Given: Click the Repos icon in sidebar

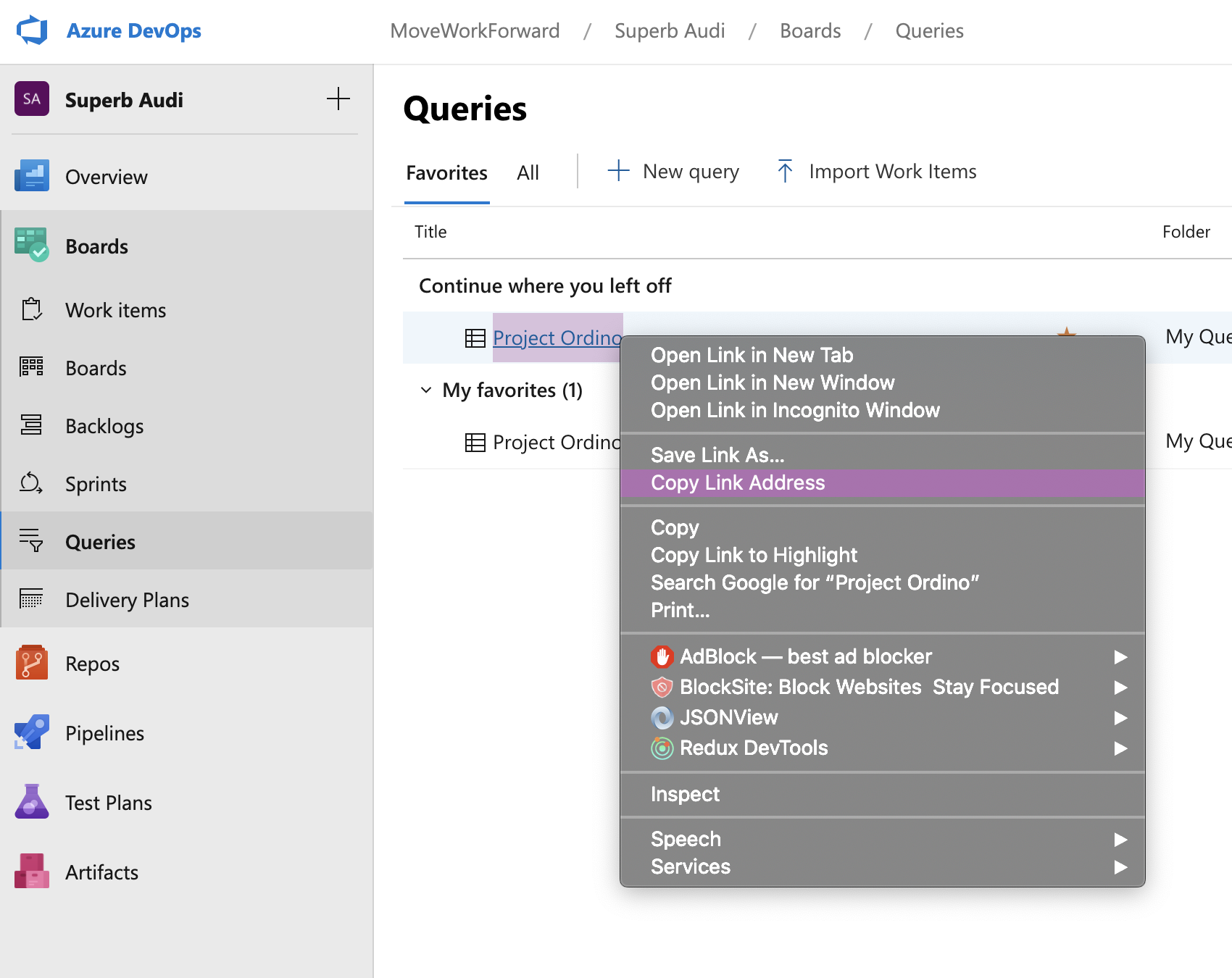Looking at the screenshot, I should 32,663.
